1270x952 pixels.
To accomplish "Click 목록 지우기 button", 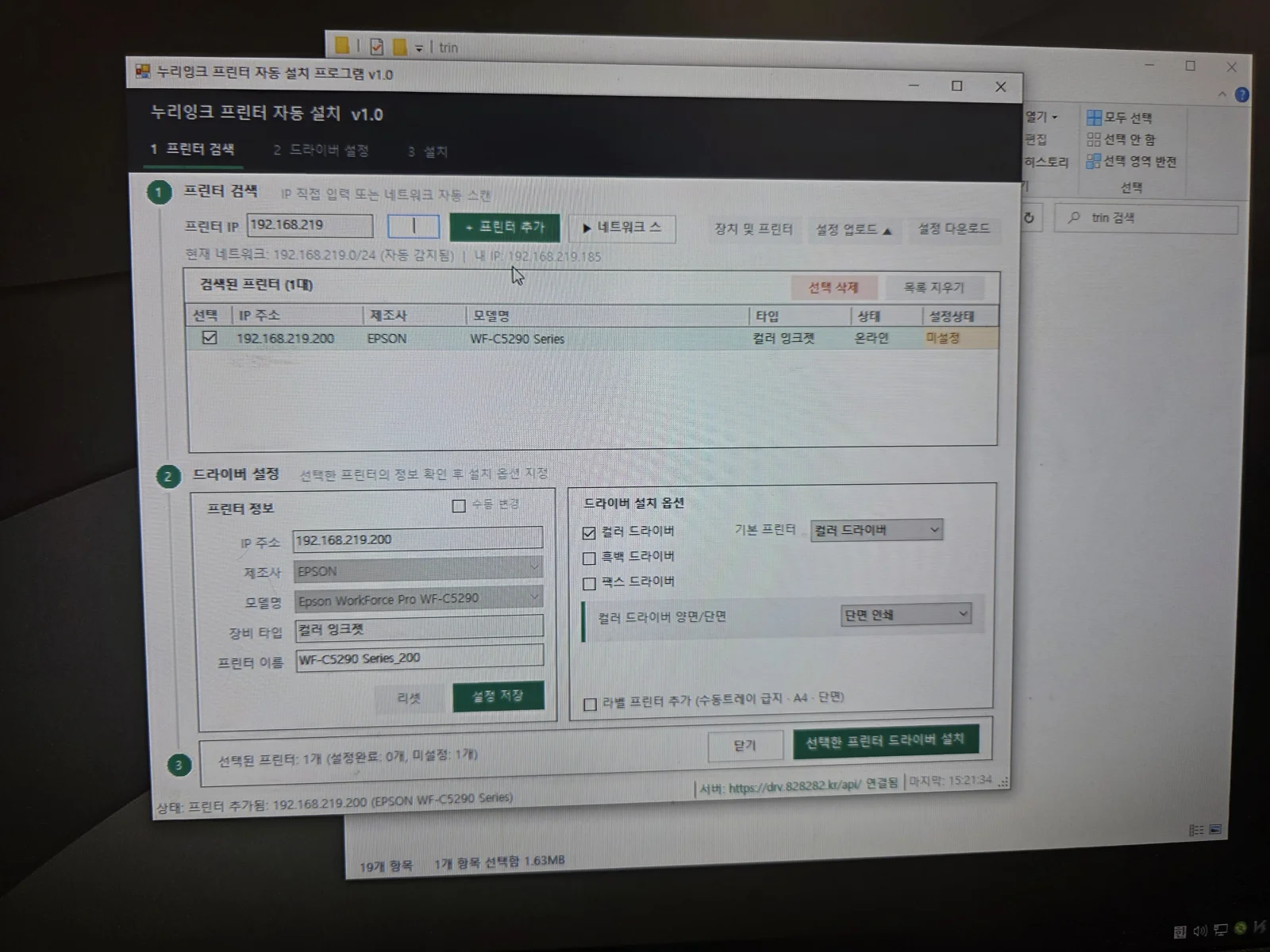I will coord(933,287).
